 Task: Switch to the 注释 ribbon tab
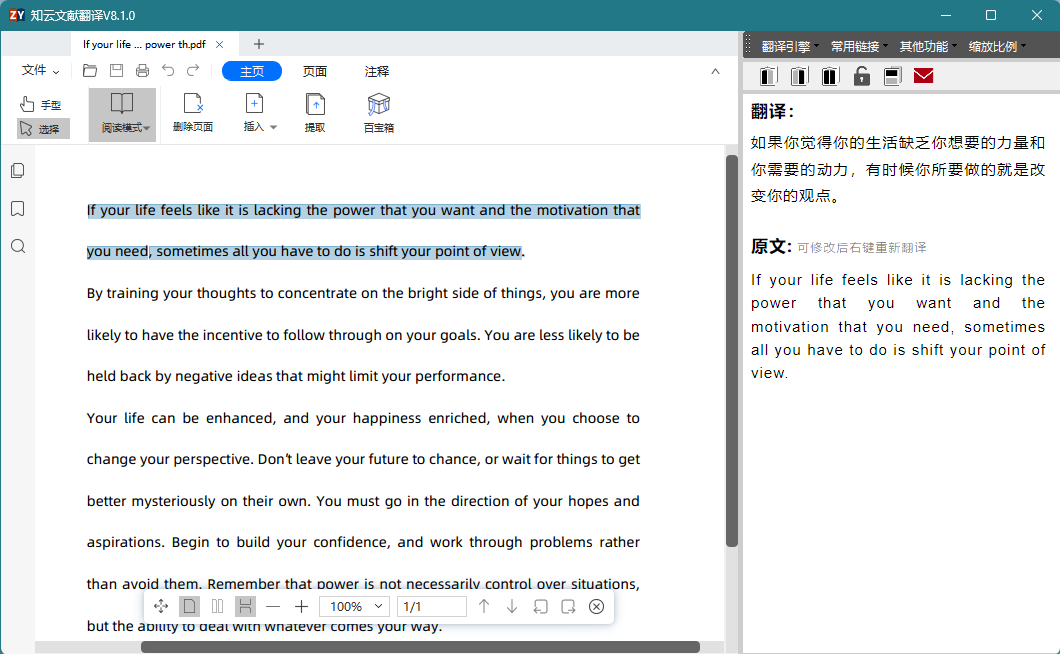coord(377,71)
